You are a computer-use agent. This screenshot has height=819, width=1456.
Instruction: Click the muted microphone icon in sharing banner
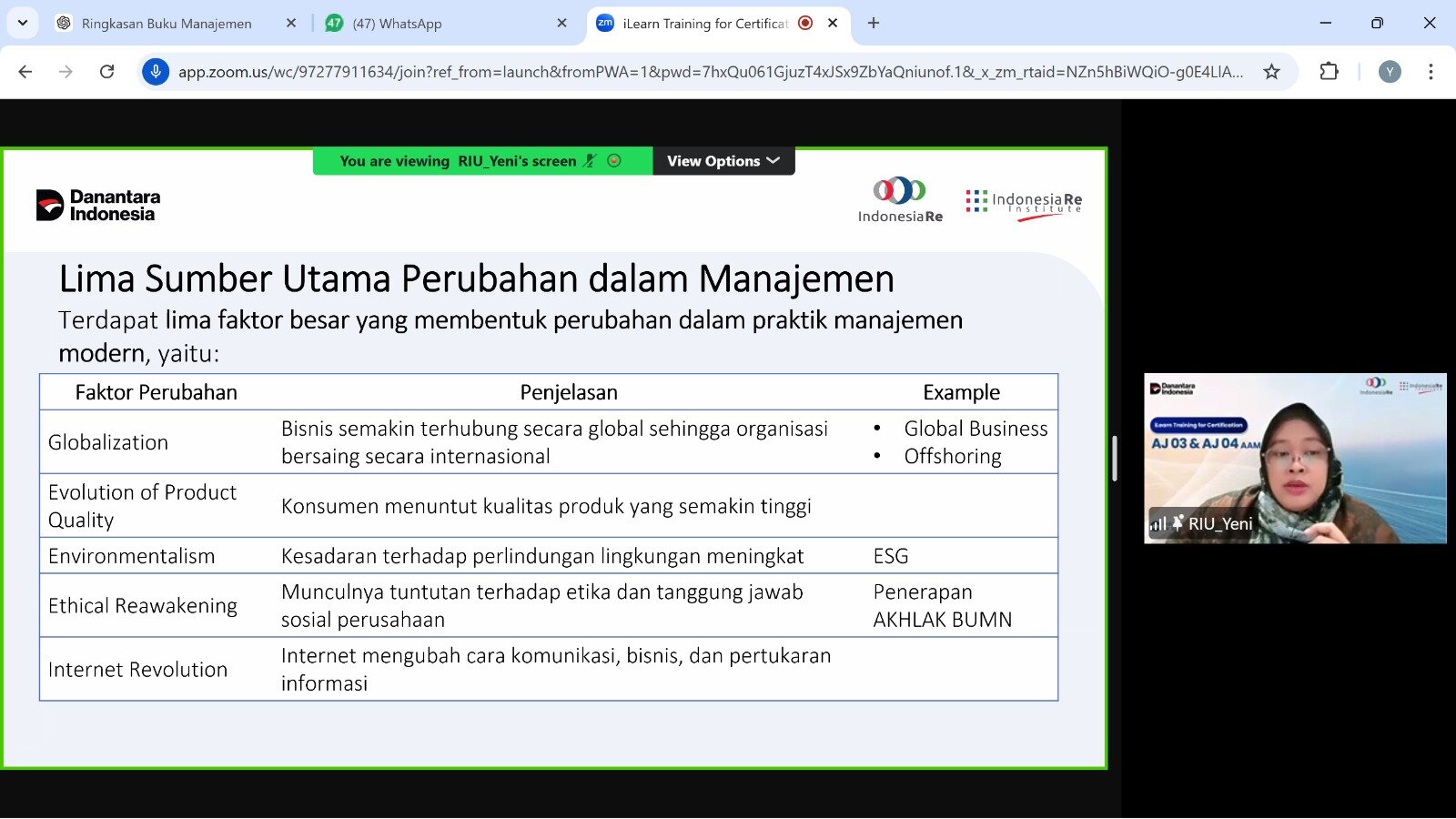pos(590,161)
